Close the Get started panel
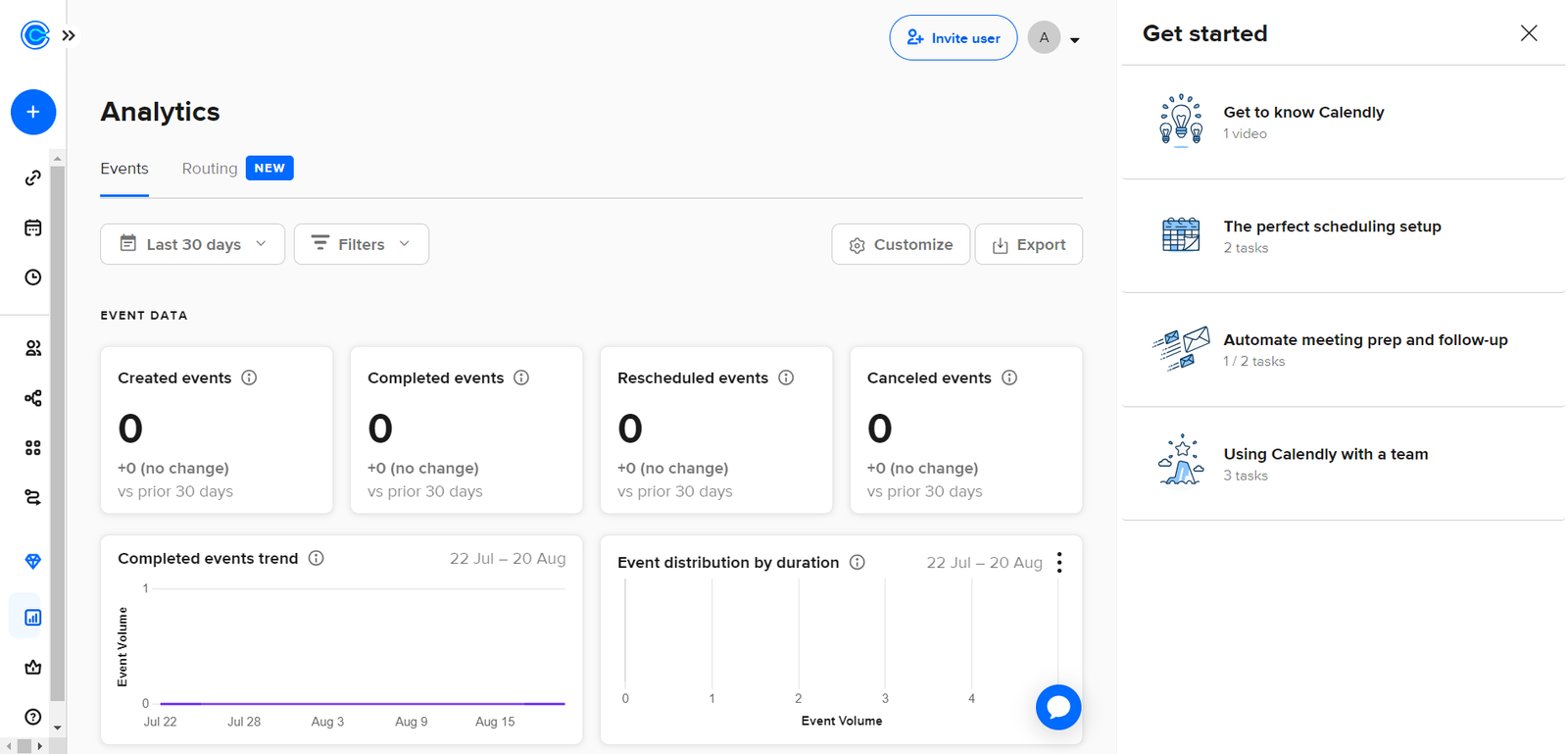This screenshot has width=1568, height=754. [1529, 33]
